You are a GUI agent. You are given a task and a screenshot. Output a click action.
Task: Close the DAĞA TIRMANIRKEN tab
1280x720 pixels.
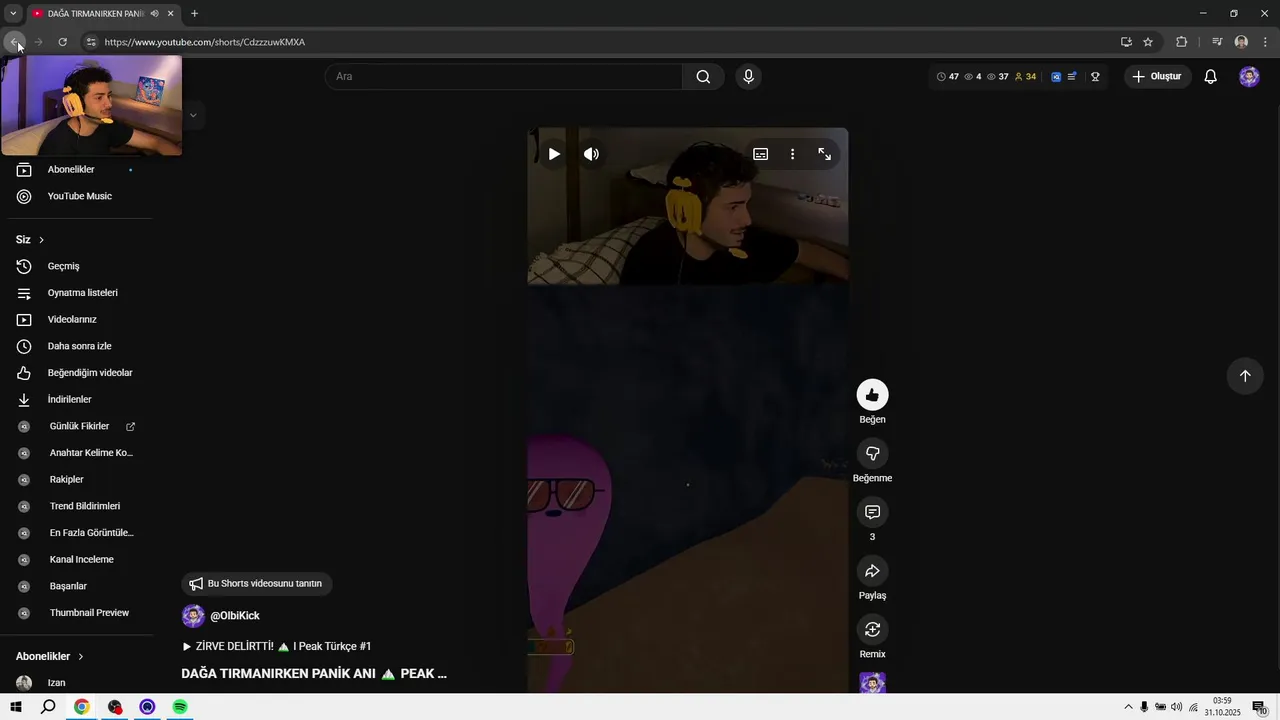[170, 14]
